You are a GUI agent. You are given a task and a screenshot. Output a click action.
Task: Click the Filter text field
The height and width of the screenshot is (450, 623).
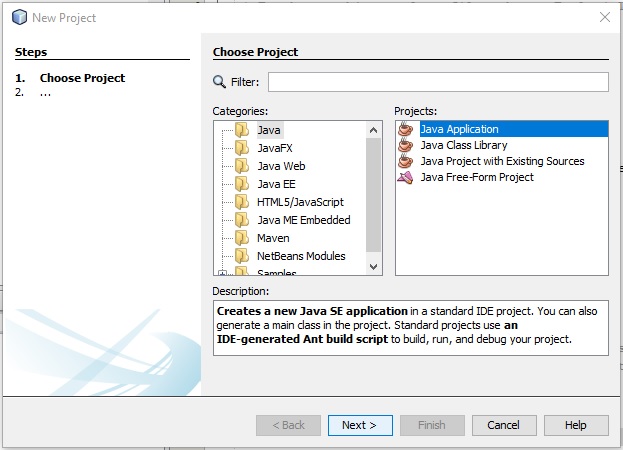[x=438, y=82]
